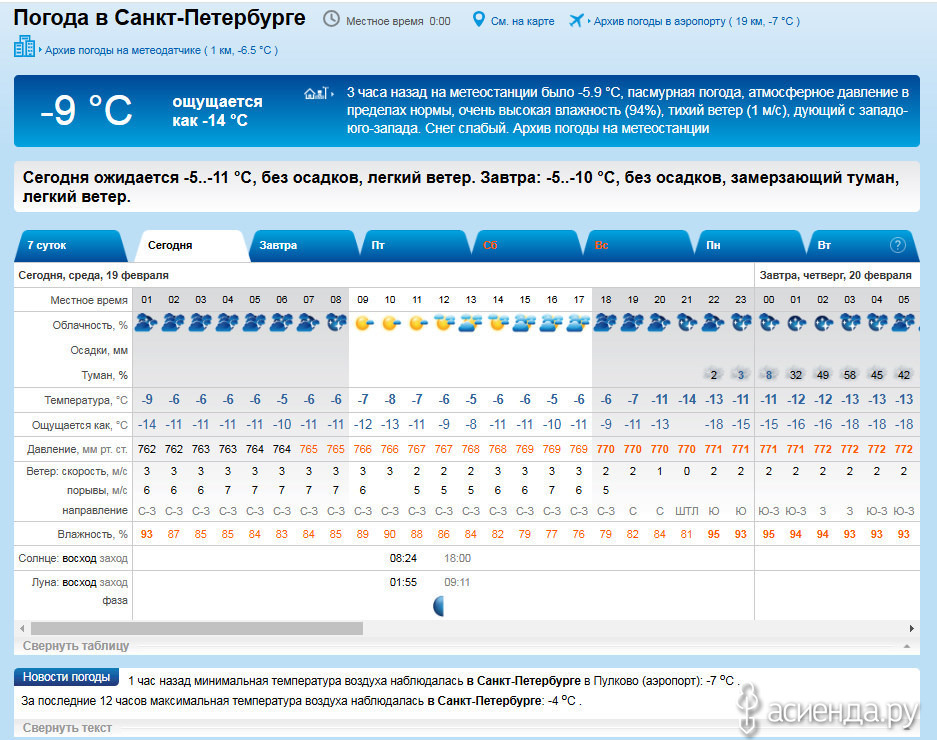Click the Облачность, % row label
937x740 pixels.
[90, 325]
